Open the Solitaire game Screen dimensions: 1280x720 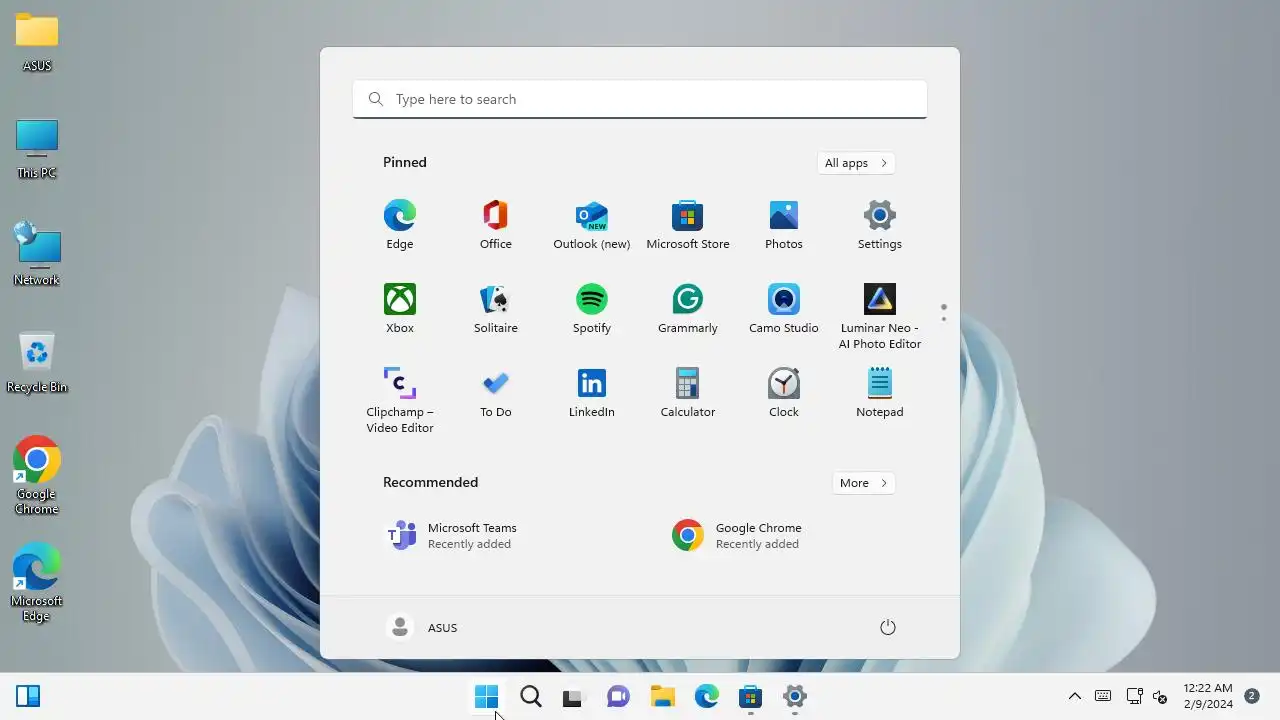[x=496, y=309]
